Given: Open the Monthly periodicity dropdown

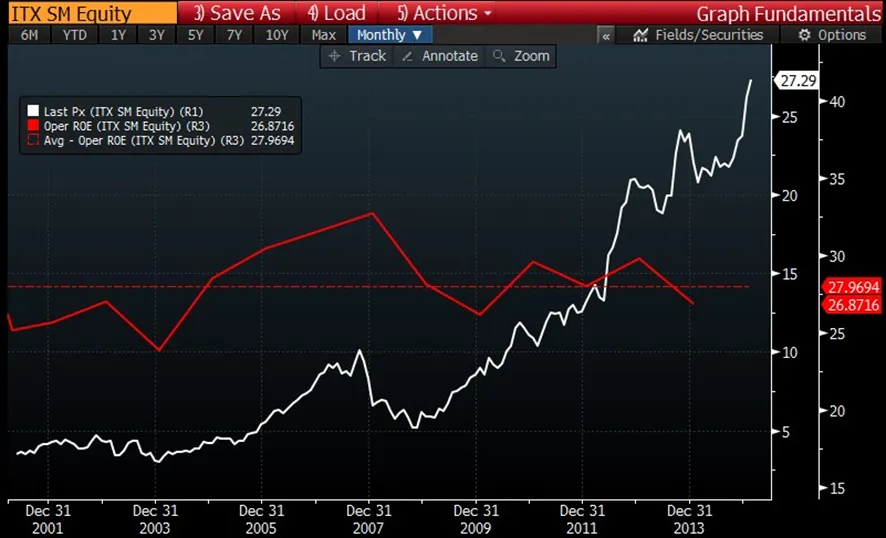Looking at the screenshot, I should pyautogui.click(x=390, y=35).
